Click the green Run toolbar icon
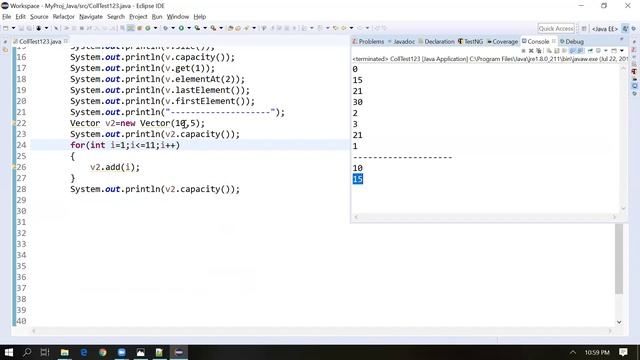Image resolution: width=640 pixels, height=360 pixels. (181, 28)
